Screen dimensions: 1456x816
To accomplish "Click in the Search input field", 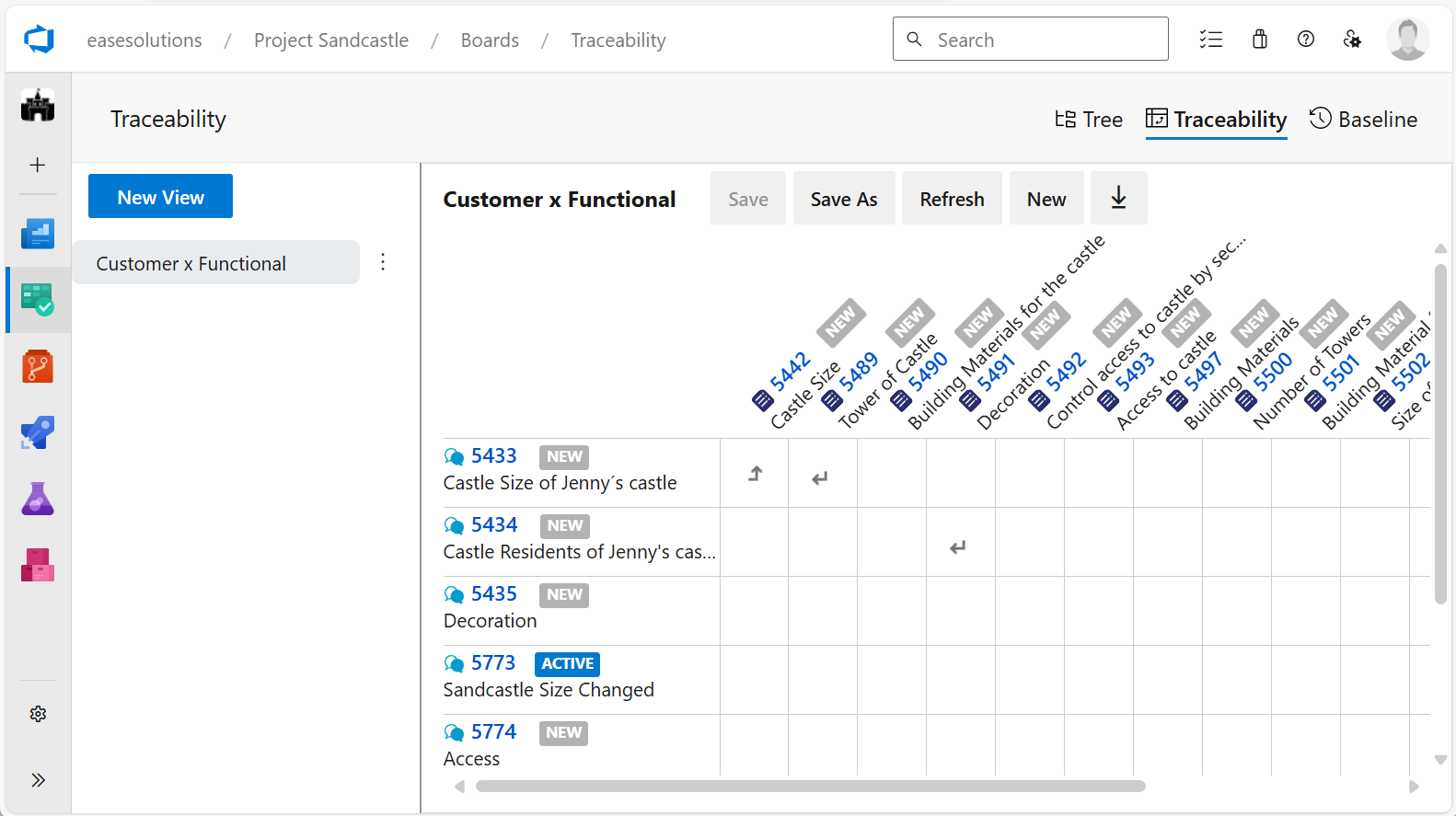I will coord(1031,39).
